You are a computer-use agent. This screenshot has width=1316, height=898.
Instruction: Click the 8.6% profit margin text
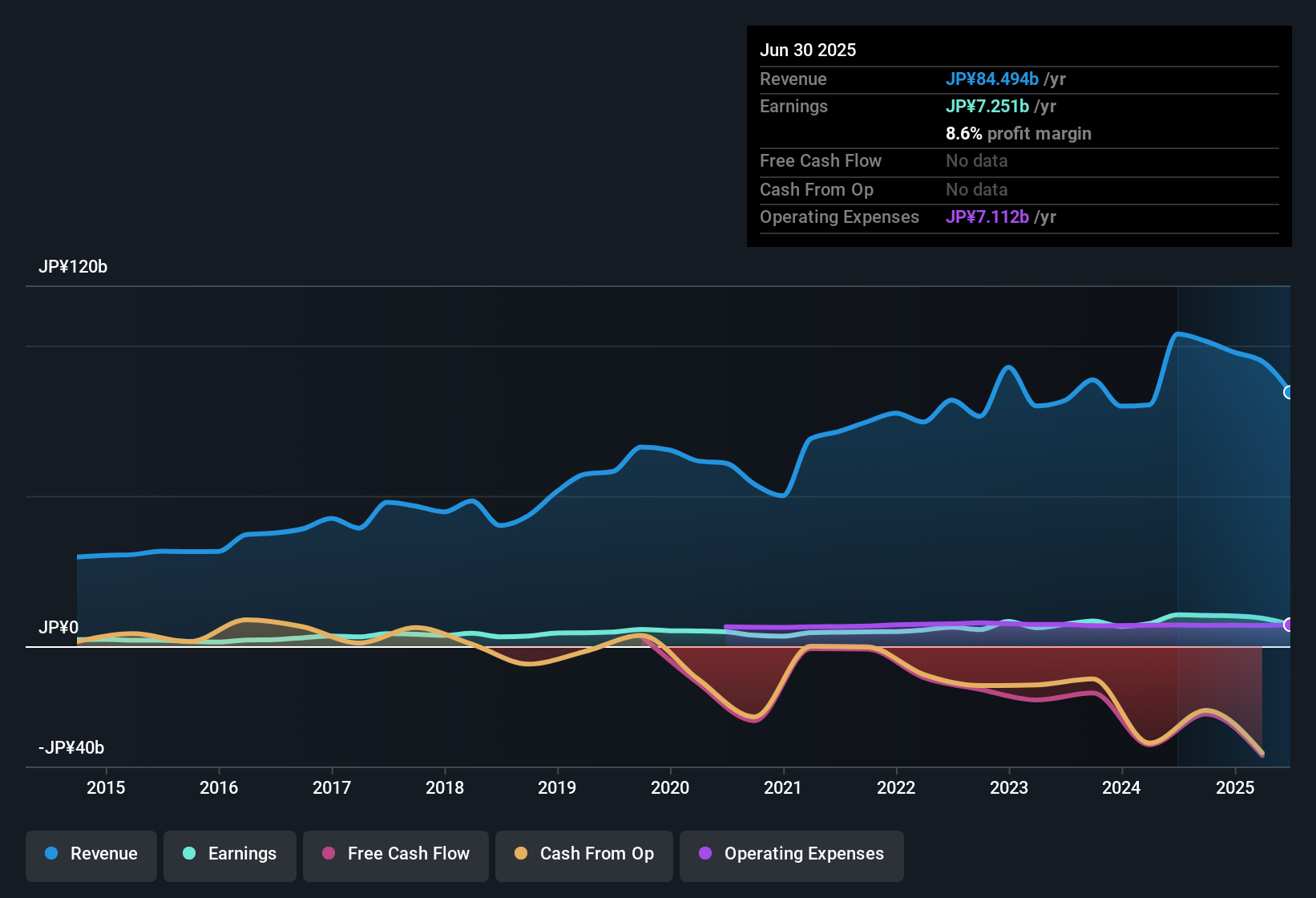(x=1019, y=133)
